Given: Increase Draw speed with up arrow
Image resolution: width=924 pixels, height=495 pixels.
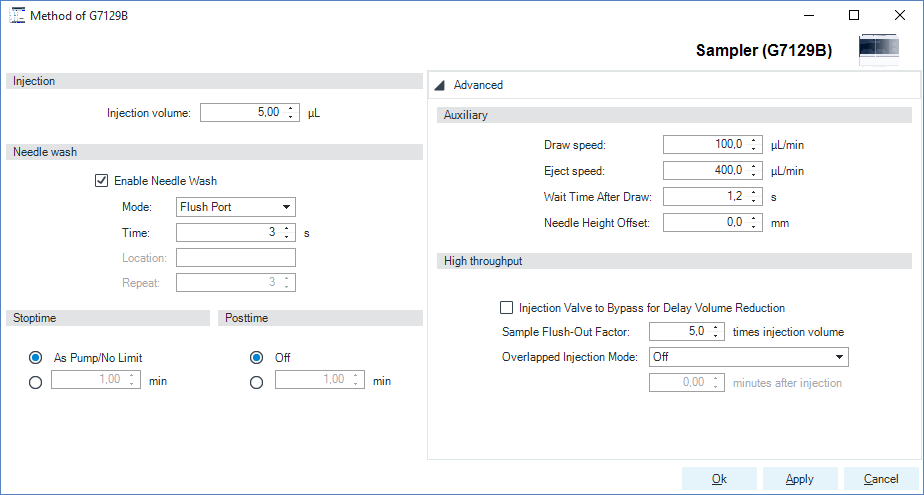Looking at the screenshot, I should 753,140.
